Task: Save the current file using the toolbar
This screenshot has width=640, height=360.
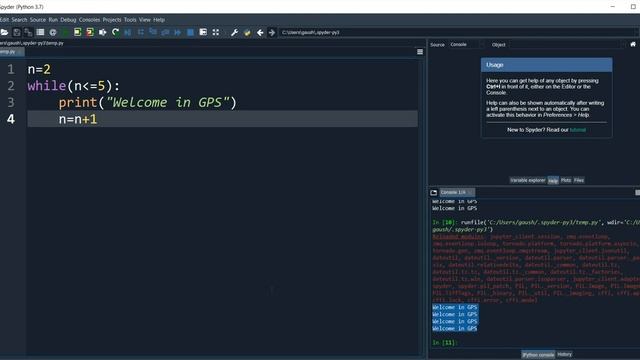Action: pos(17,32)
